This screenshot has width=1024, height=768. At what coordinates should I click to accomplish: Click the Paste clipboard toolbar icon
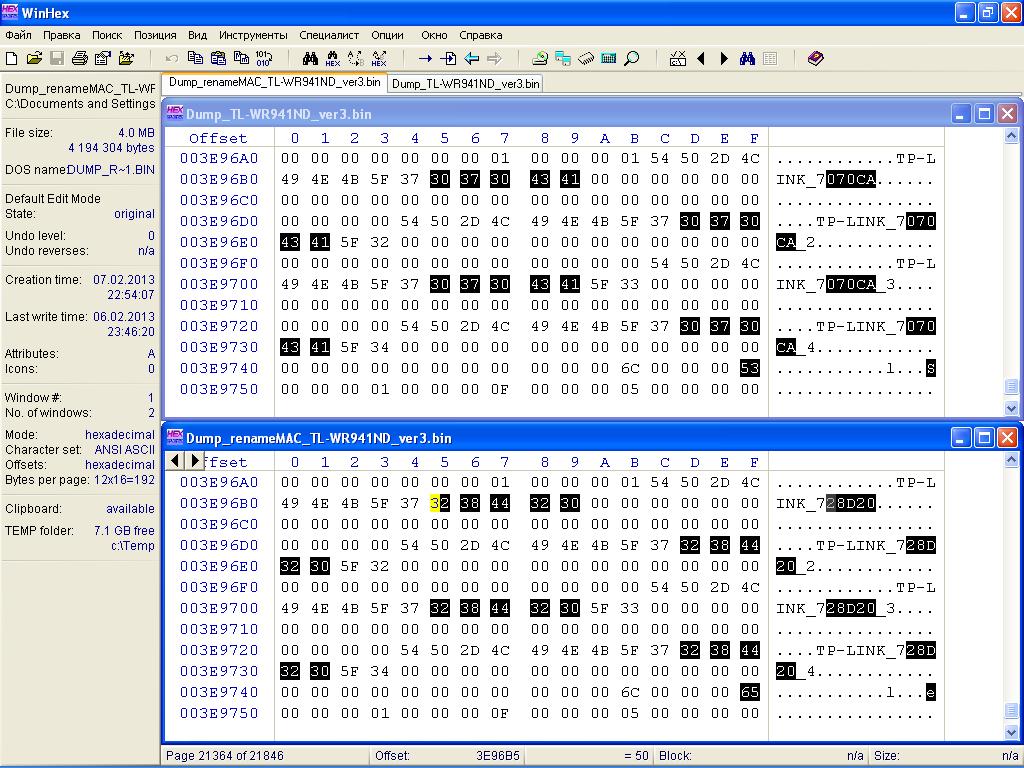click(x=218, y=59)
